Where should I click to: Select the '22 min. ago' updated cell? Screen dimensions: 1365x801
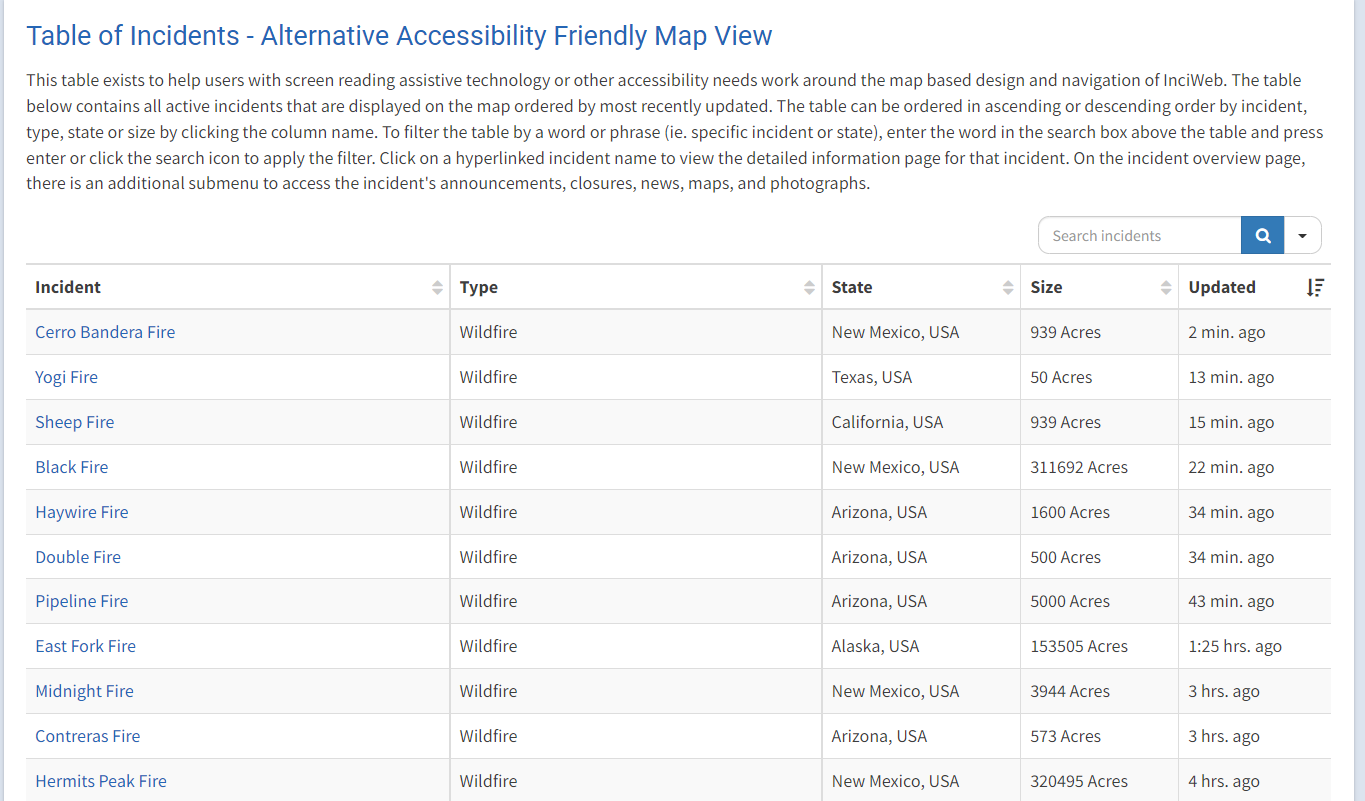tap(1255, 467)
